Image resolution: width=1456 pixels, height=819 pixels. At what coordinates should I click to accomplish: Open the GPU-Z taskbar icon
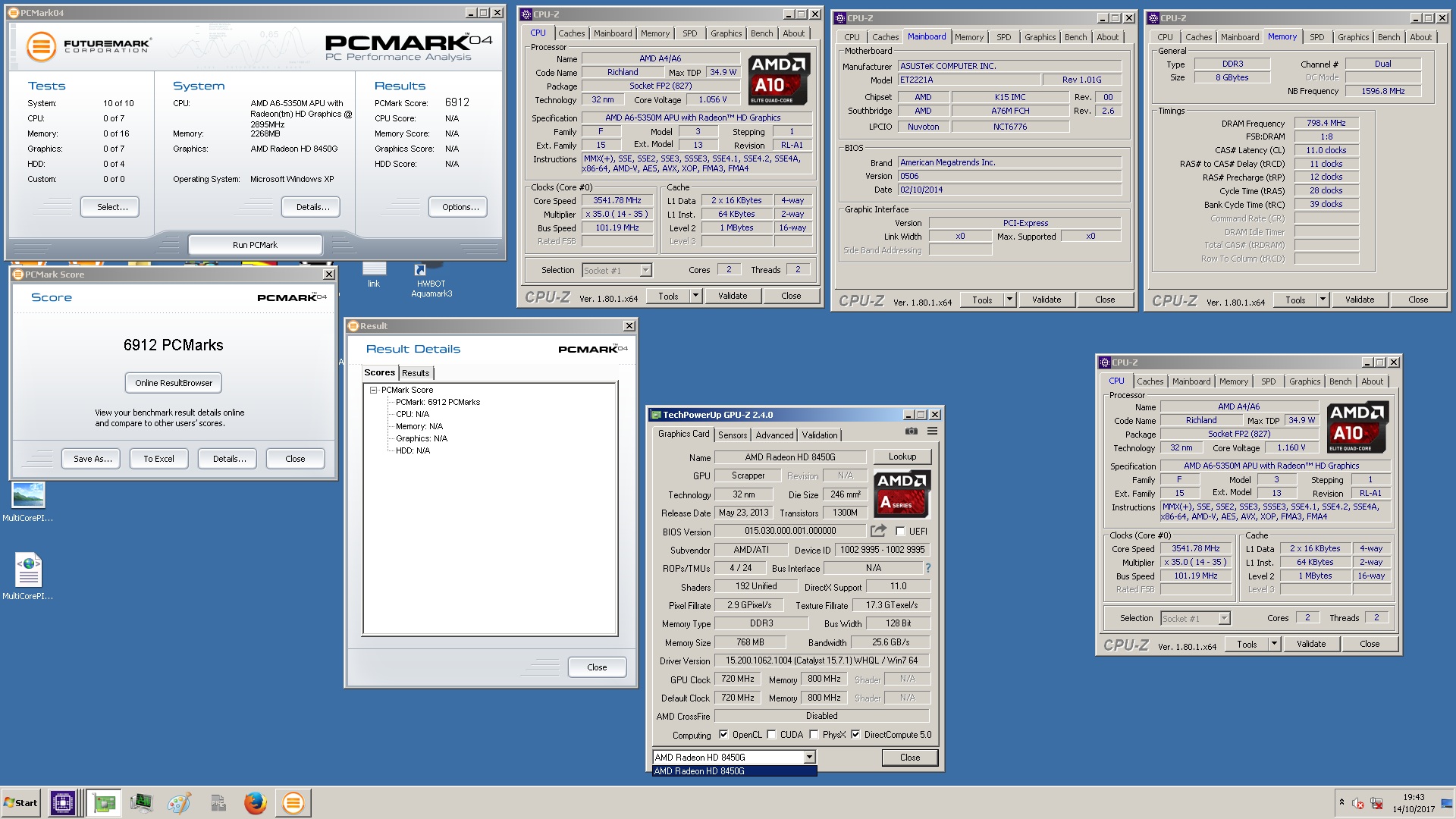[x=104, y=802]
